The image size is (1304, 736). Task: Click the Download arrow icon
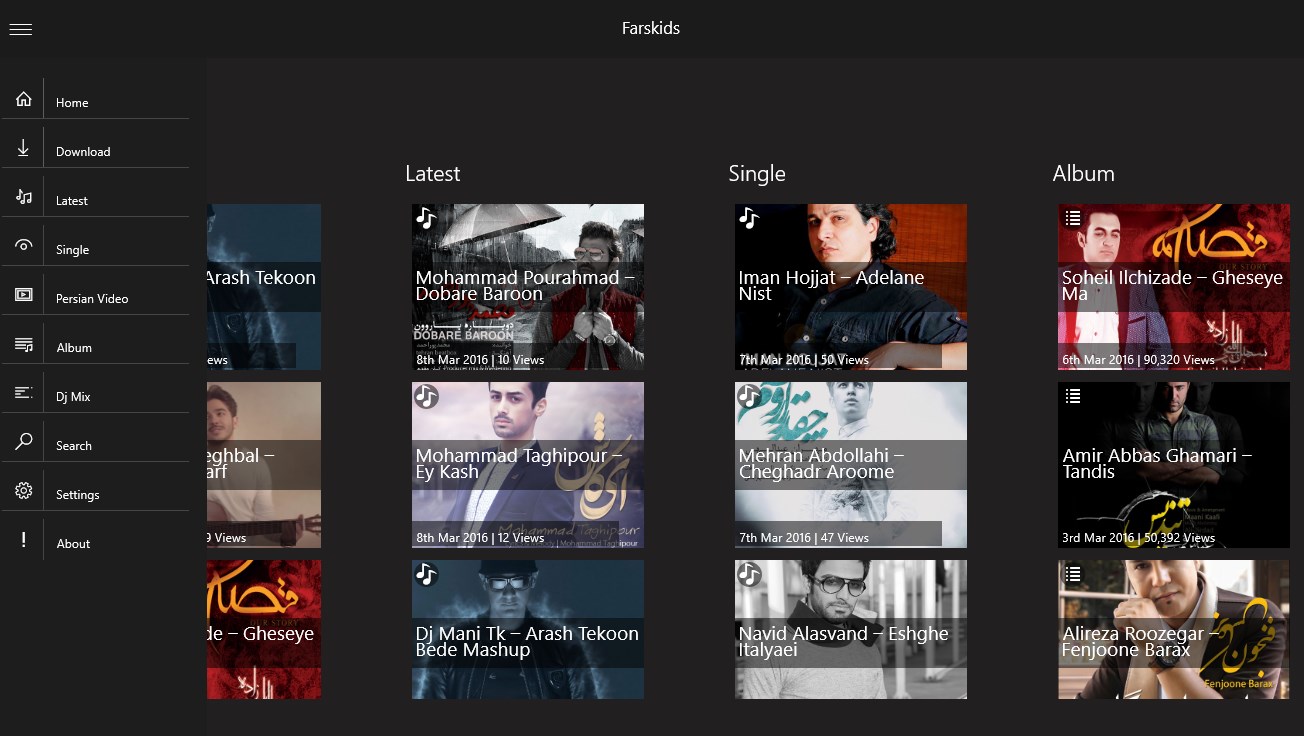[x=23, y=148]
